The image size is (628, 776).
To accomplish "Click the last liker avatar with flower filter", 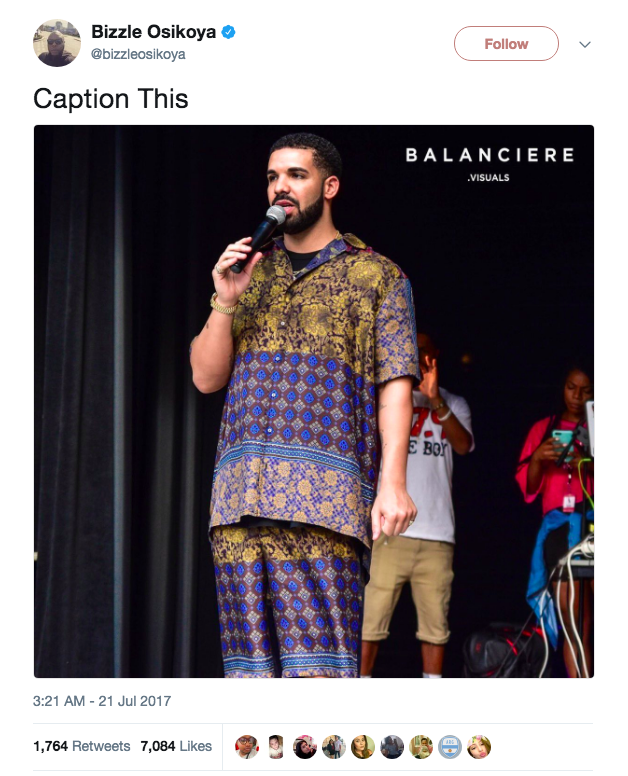I will [479, 747].
